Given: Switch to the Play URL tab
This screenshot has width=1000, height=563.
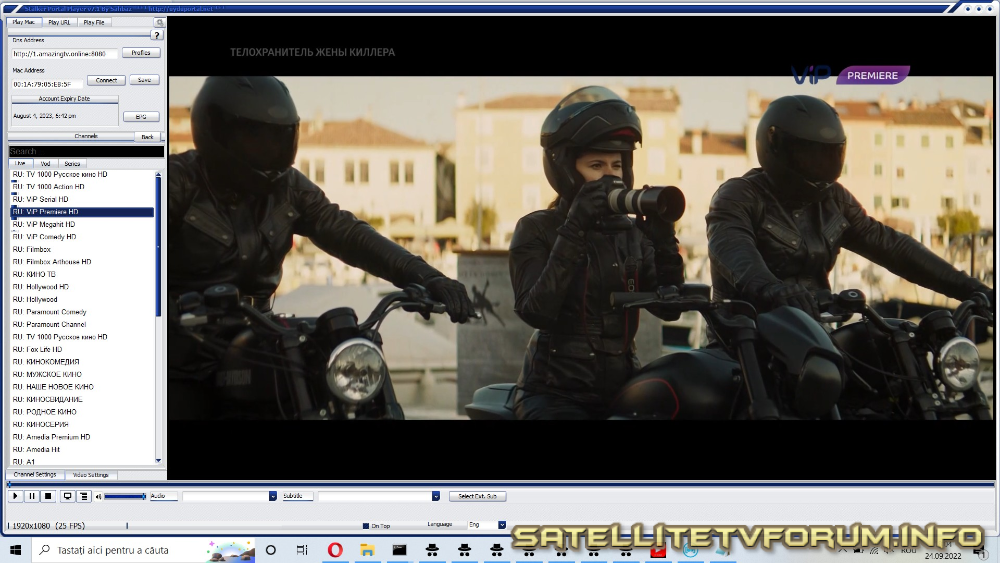Looking at the screenshot, I should pyautogui.click(x=59, y=22).
